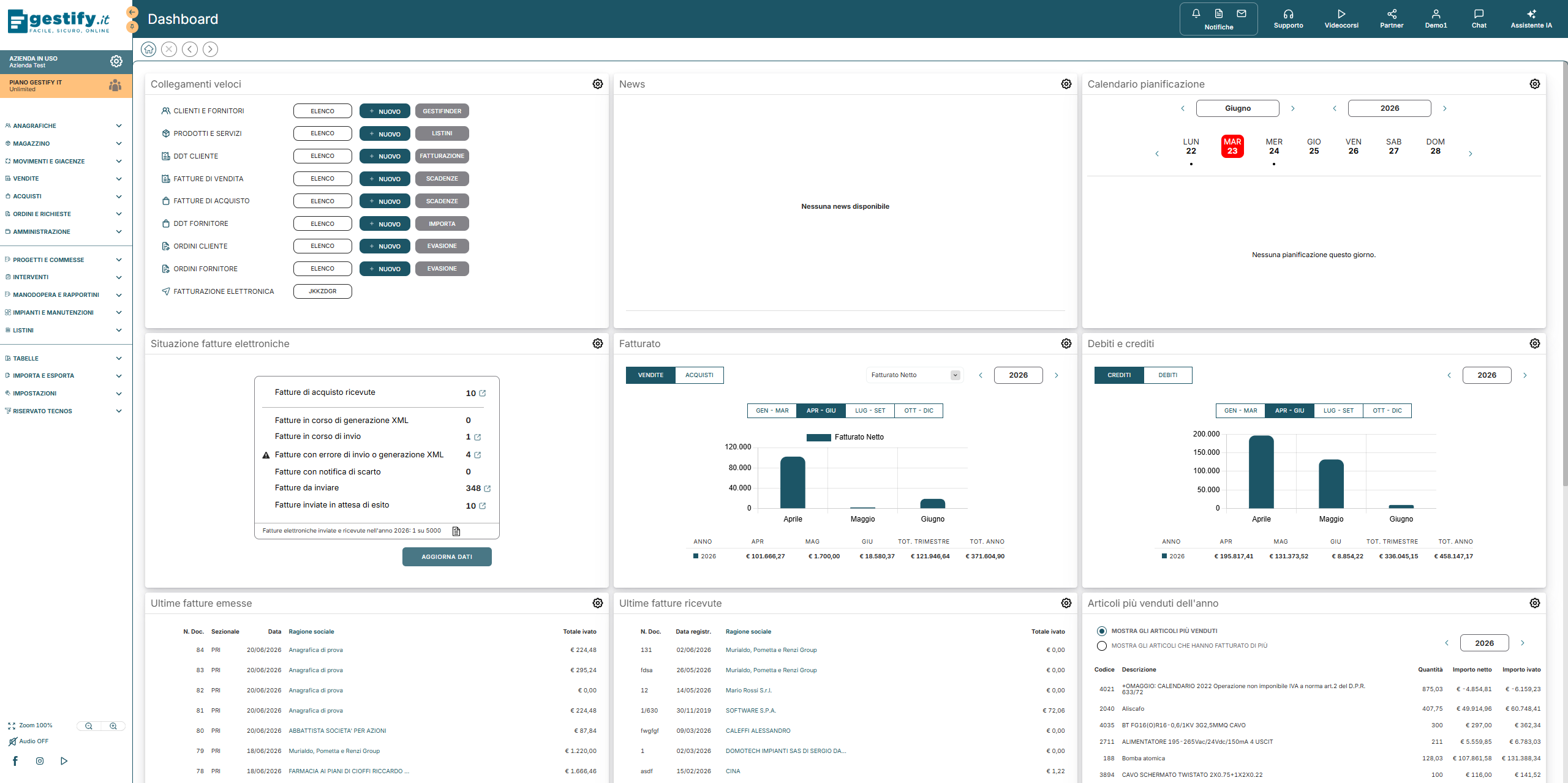Expand Importa e esporta menu
This screenshot has width=1568, height=783.
[x=64, y=376]
